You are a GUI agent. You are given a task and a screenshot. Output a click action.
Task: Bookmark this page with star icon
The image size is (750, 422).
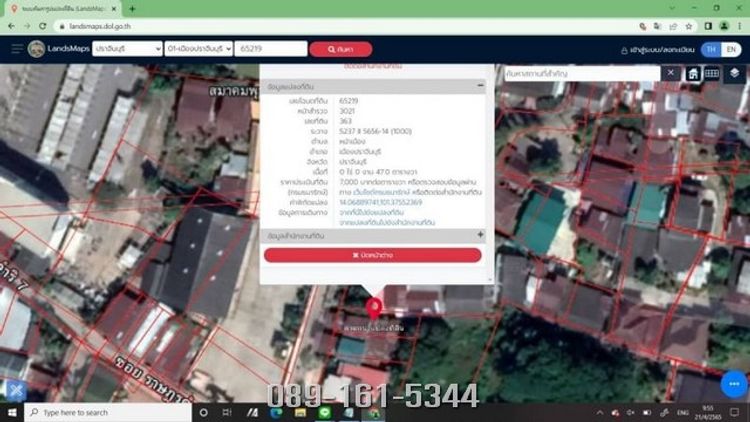pos(689,26)
